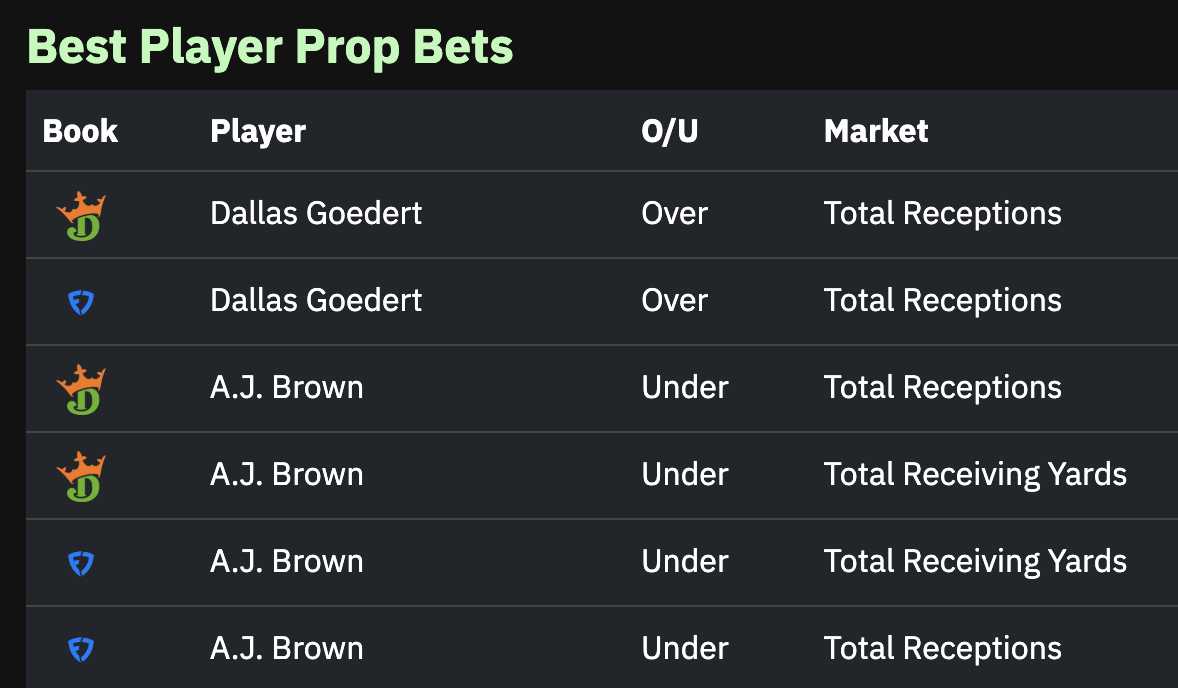This screenshot has height=688, width=1178.
Task: Click Over in DraftKings Dallas Goedert row
Action: 675,214
